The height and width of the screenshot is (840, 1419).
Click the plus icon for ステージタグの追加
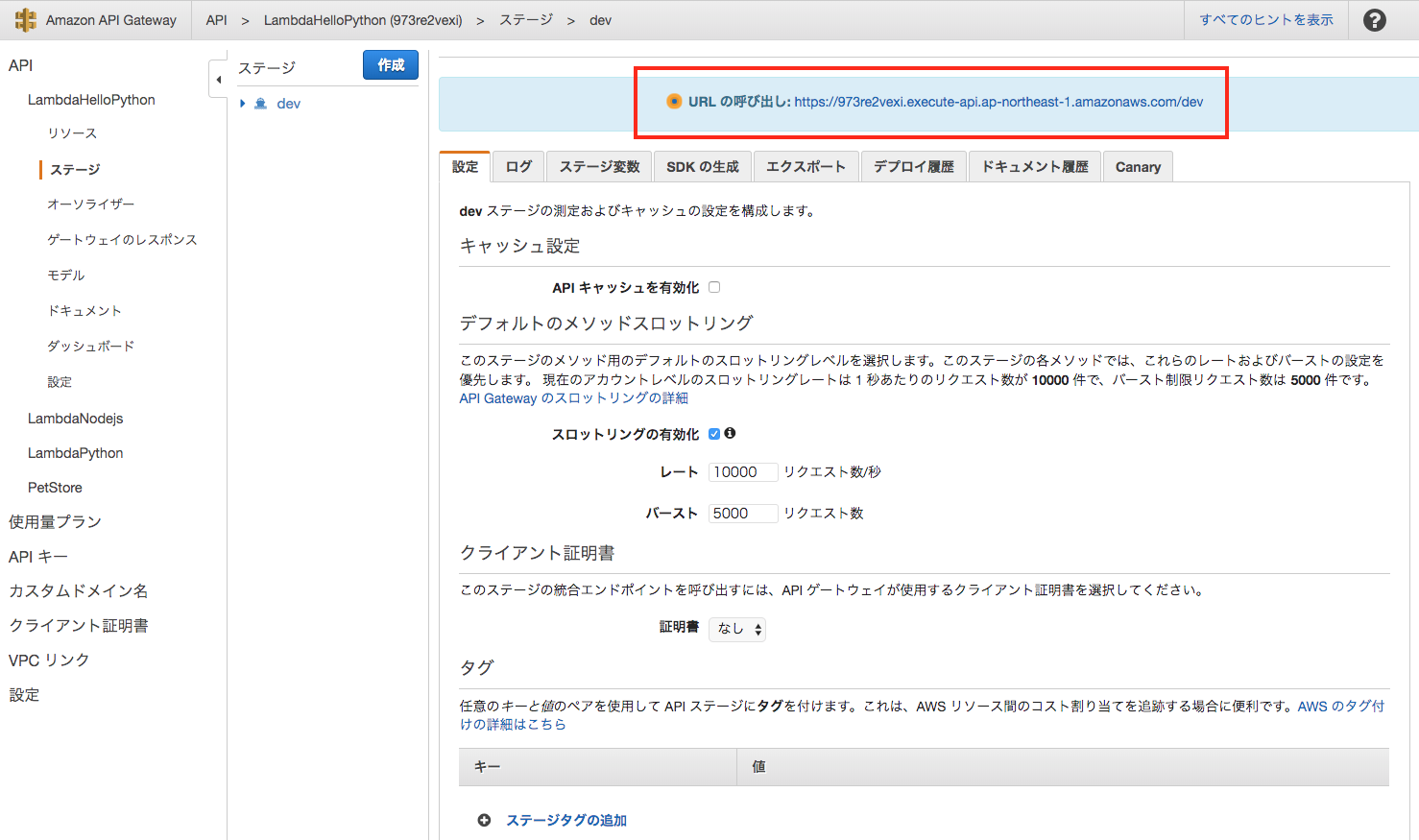(x=484, y=820)
